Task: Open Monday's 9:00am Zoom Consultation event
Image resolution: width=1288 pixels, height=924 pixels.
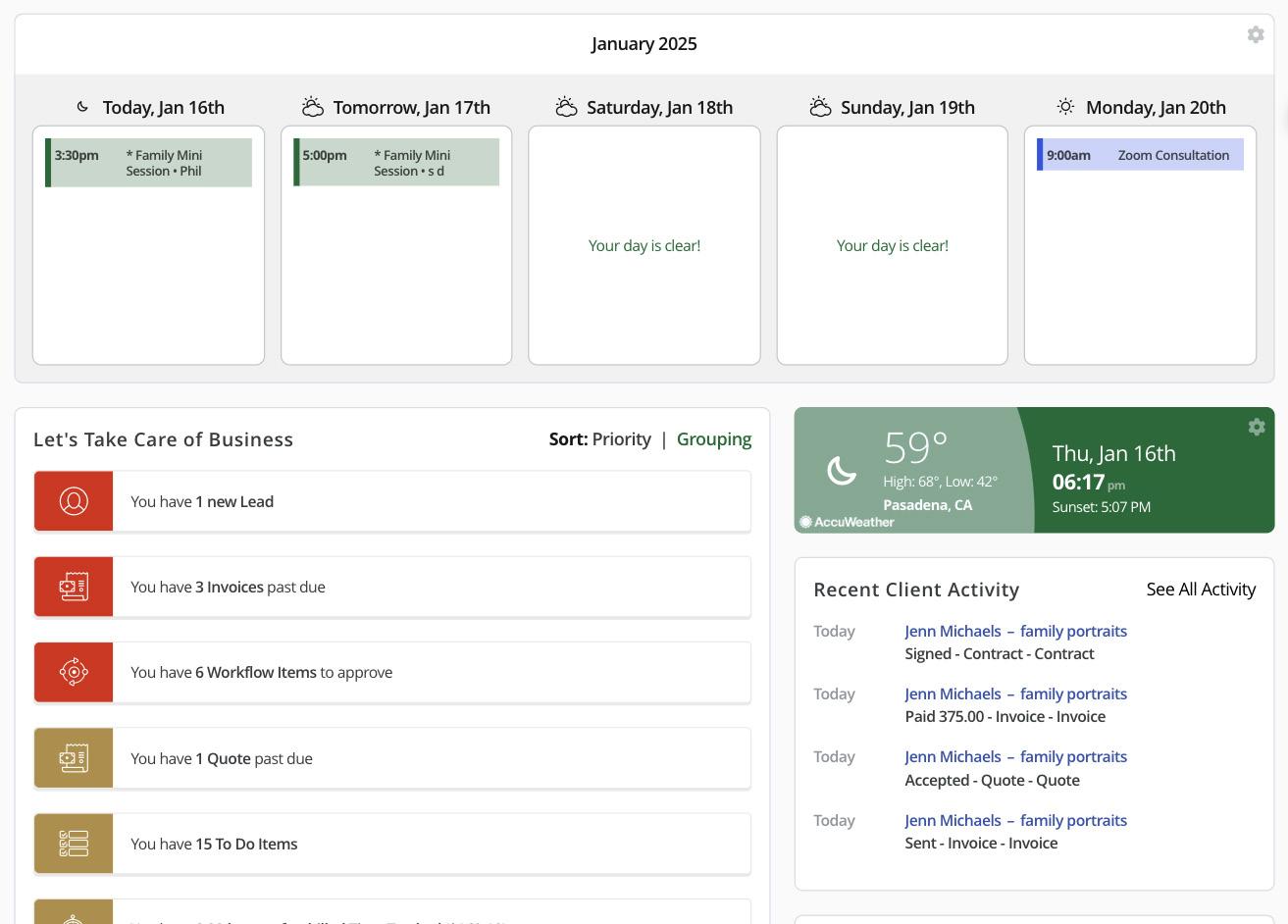Action: pyautogui.click(x=1141, y=155)
